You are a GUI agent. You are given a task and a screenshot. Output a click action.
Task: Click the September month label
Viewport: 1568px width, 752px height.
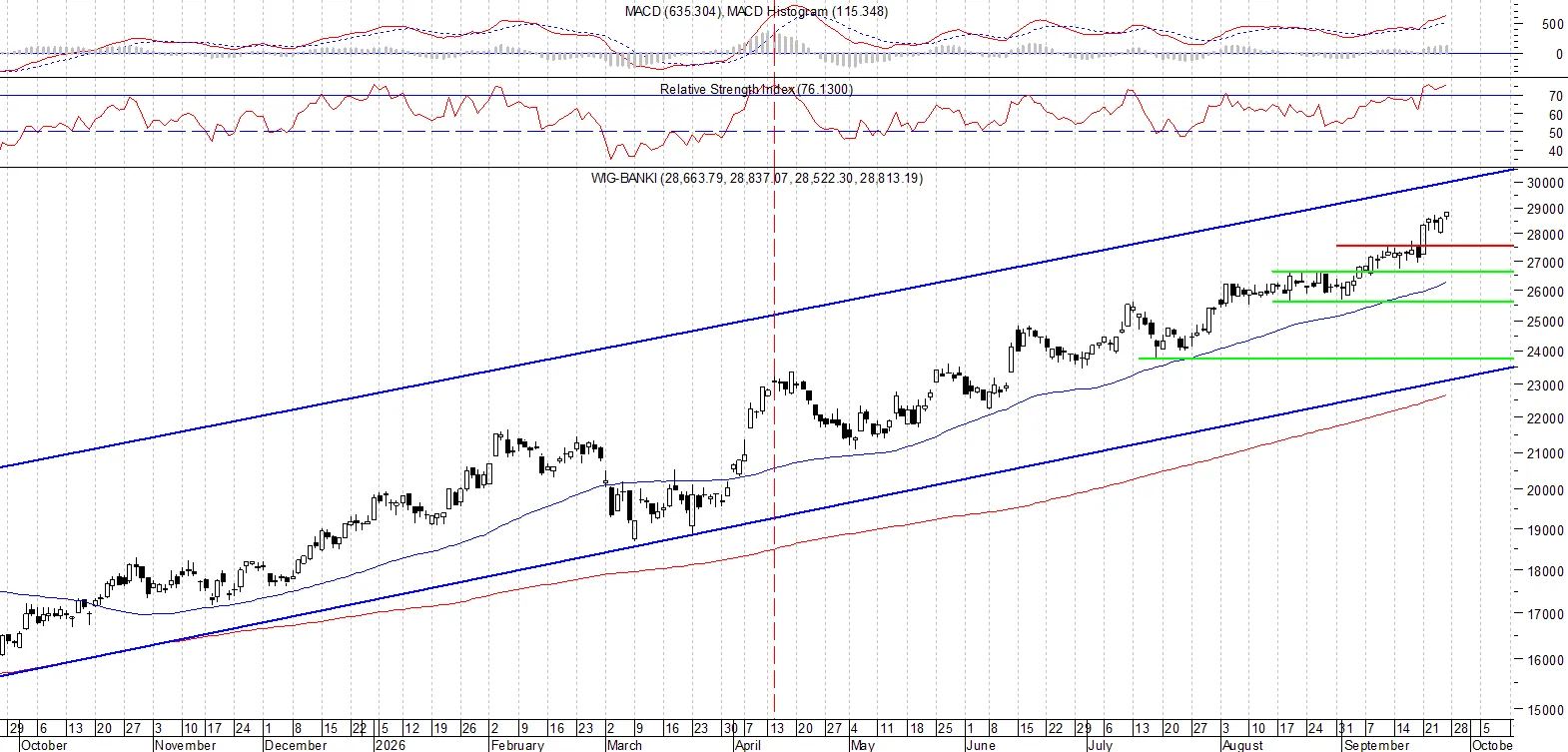click(1376, 745)
